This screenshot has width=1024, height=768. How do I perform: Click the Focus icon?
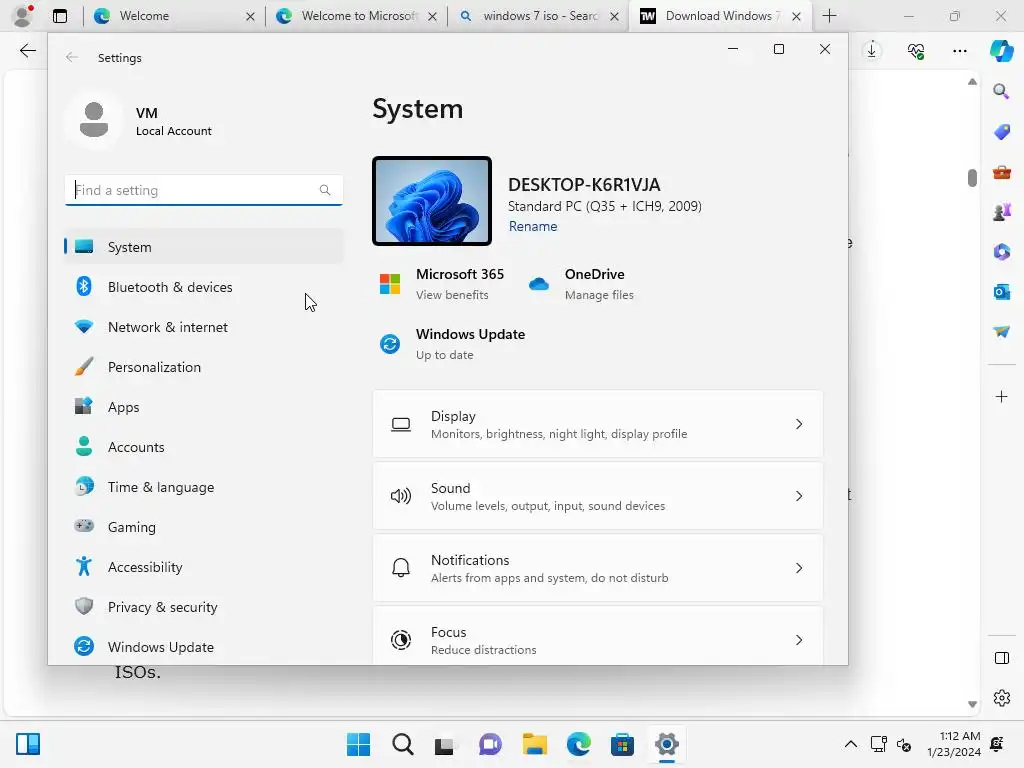401,639
